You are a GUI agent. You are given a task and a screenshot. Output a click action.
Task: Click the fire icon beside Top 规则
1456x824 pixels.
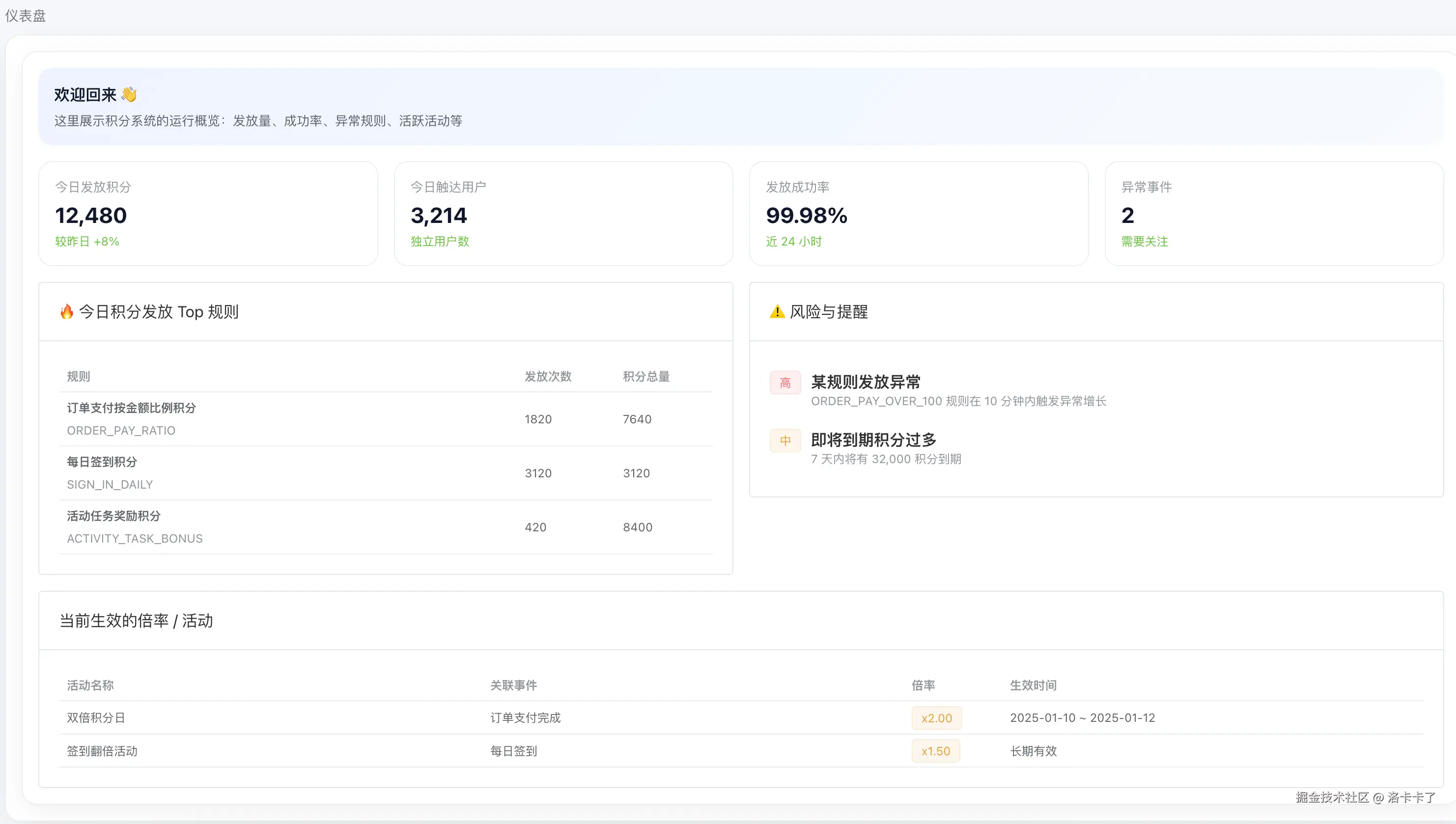point(67,312)
